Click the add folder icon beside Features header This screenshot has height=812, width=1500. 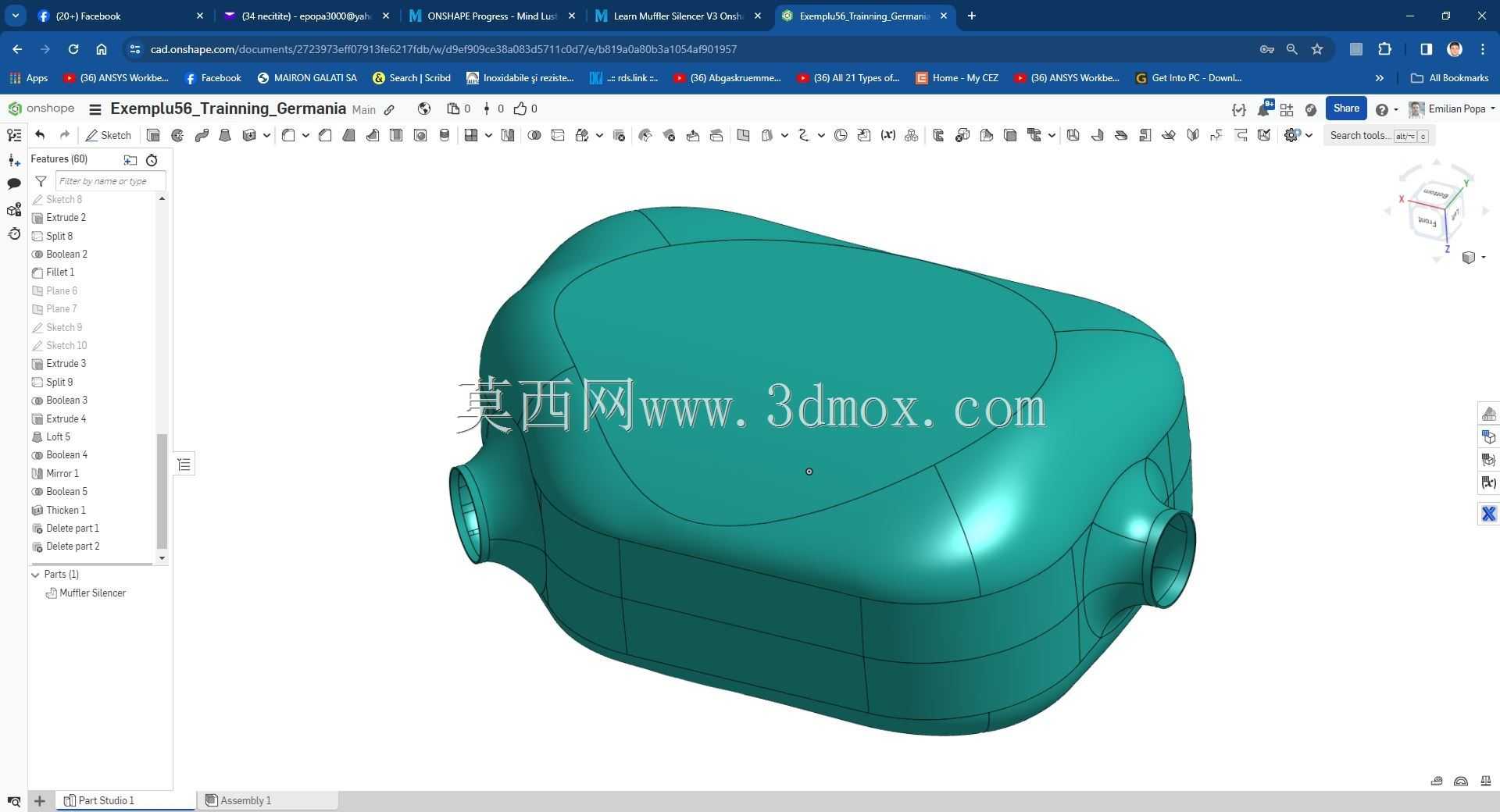click(x=130, y=160)
